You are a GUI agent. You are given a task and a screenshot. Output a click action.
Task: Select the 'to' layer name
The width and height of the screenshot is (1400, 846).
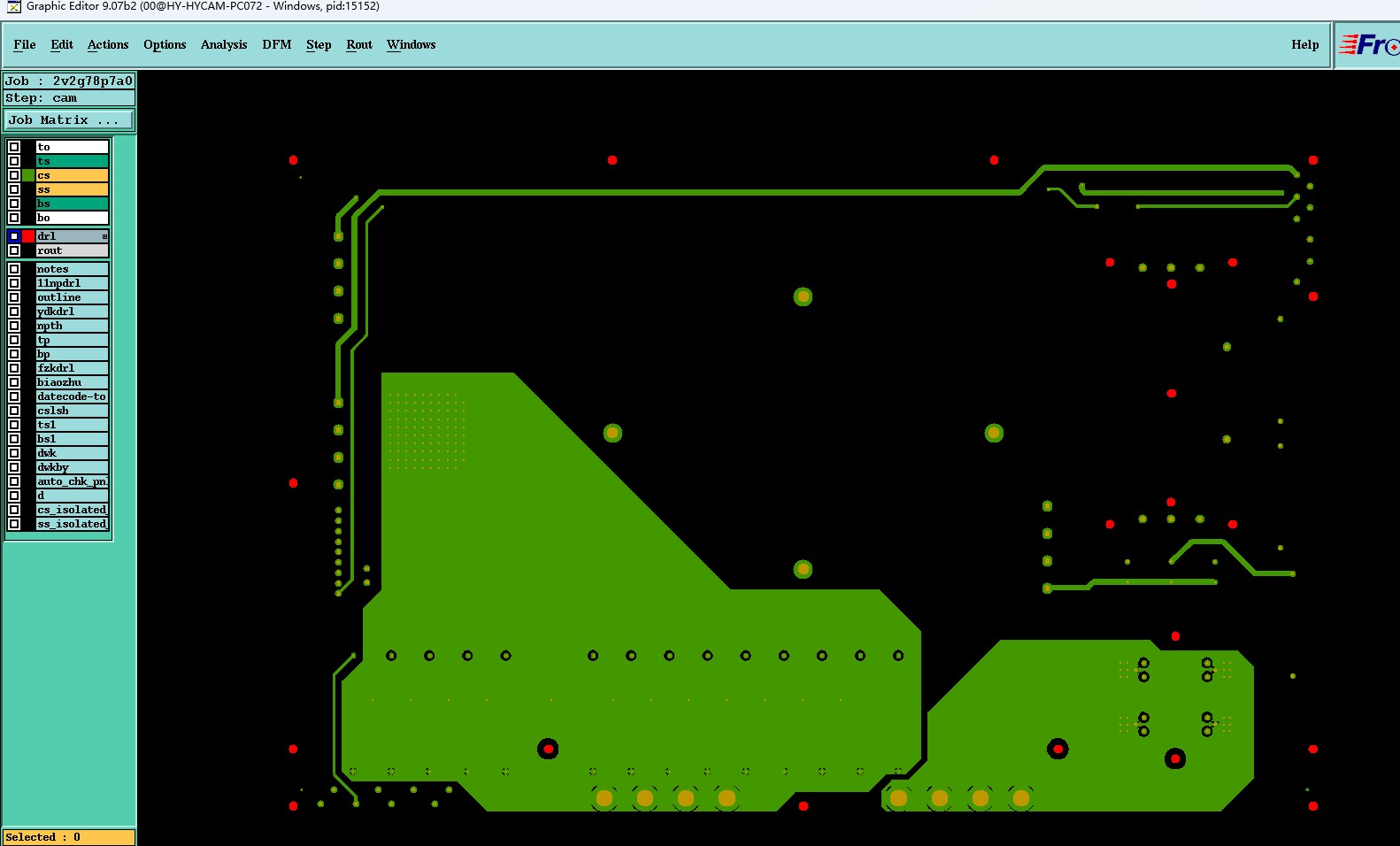(x=72, y=147)
